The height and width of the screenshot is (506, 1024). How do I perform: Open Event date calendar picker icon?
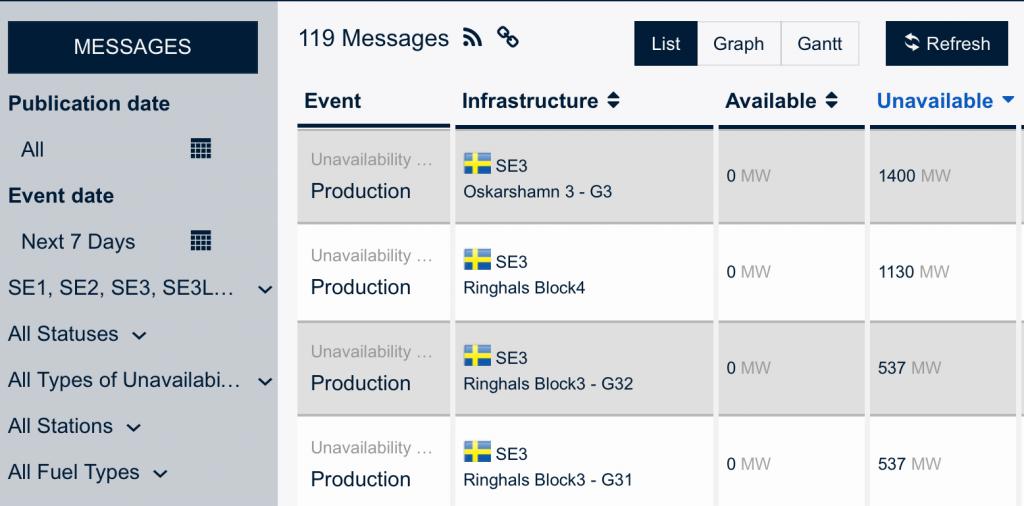point(200,241)
